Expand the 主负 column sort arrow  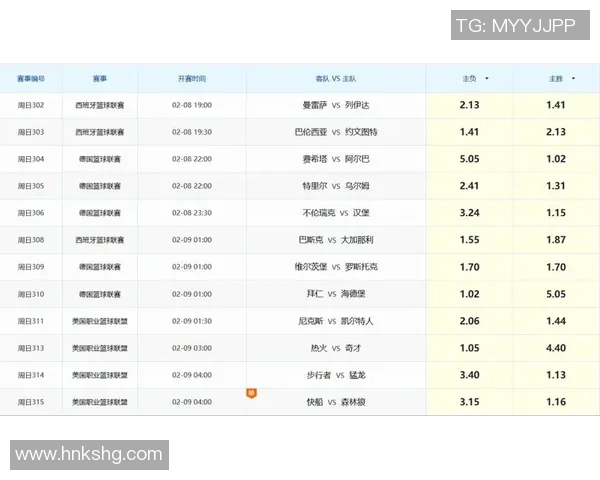pos(487,78)
